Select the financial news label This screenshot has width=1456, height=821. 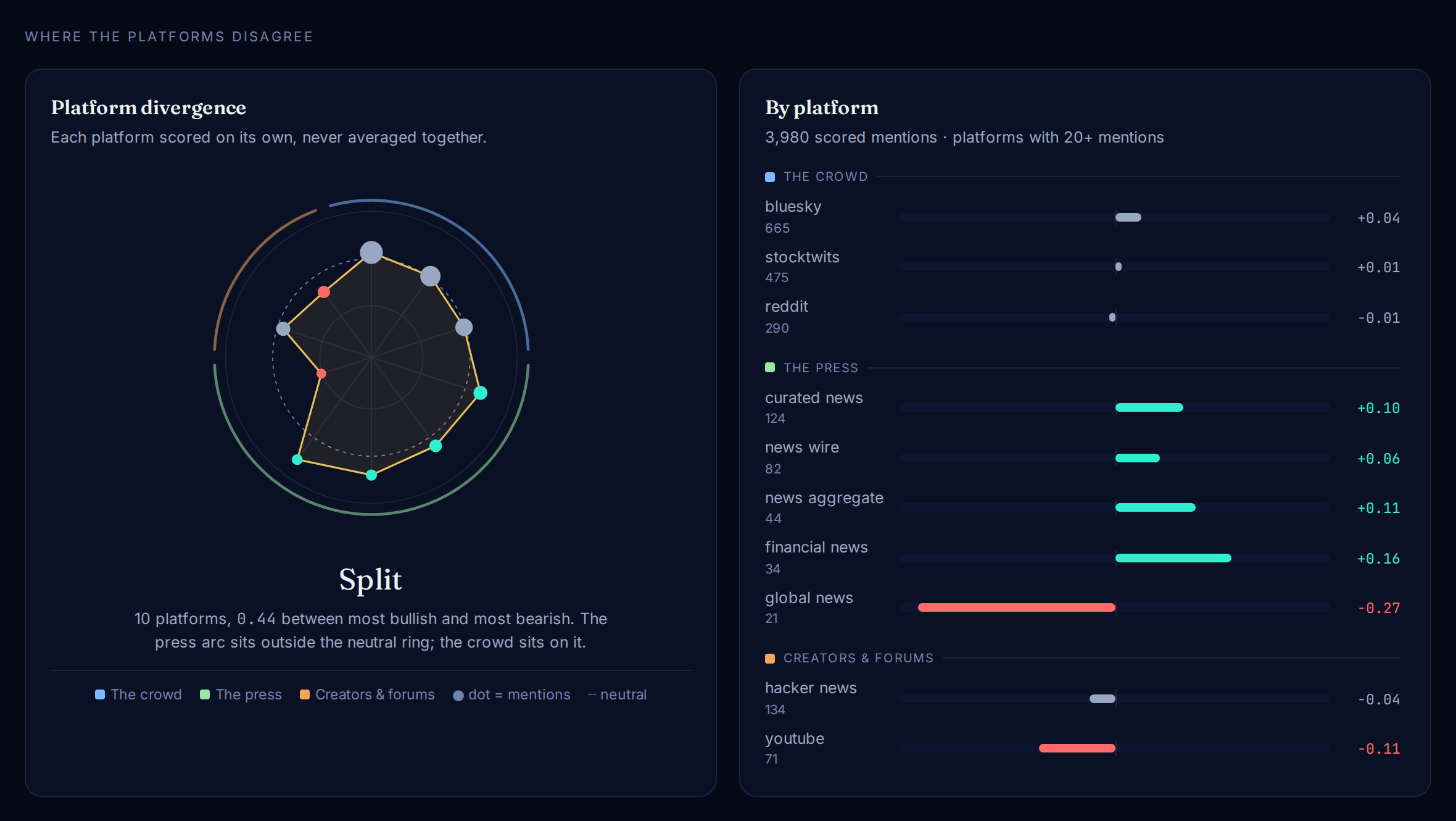[816, 547]
